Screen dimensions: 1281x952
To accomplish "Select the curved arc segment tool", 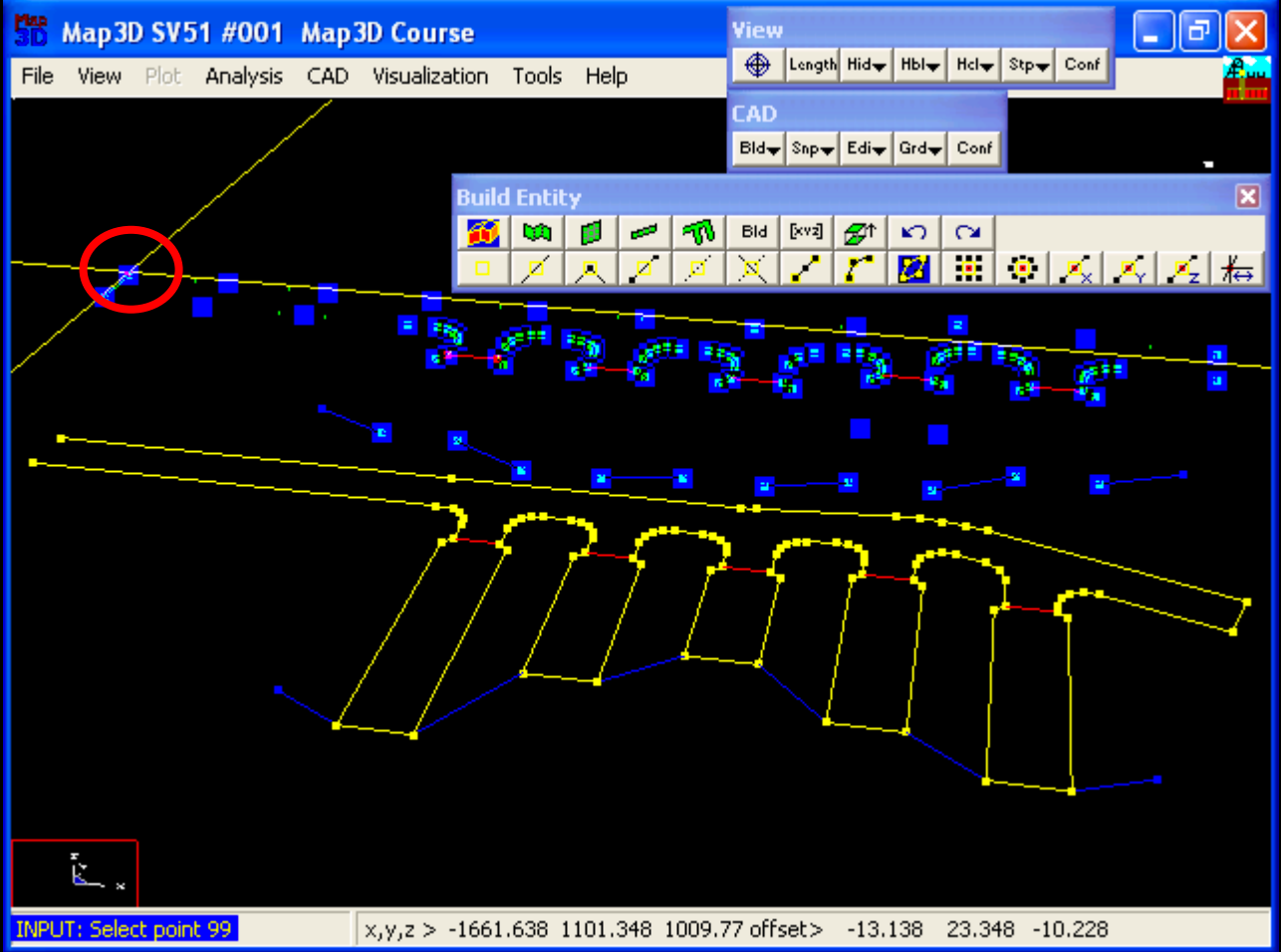I will [x=860, y=269].
